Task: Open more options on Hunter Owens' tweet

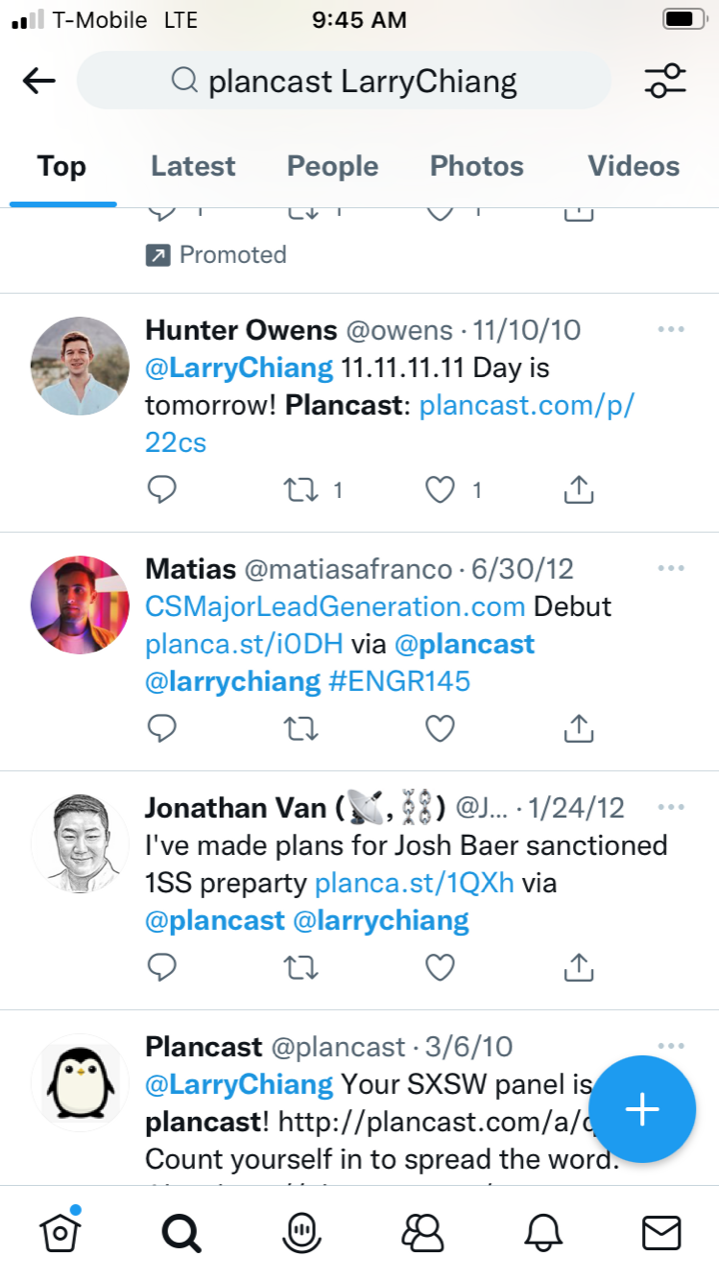Action: coord(671,330)
